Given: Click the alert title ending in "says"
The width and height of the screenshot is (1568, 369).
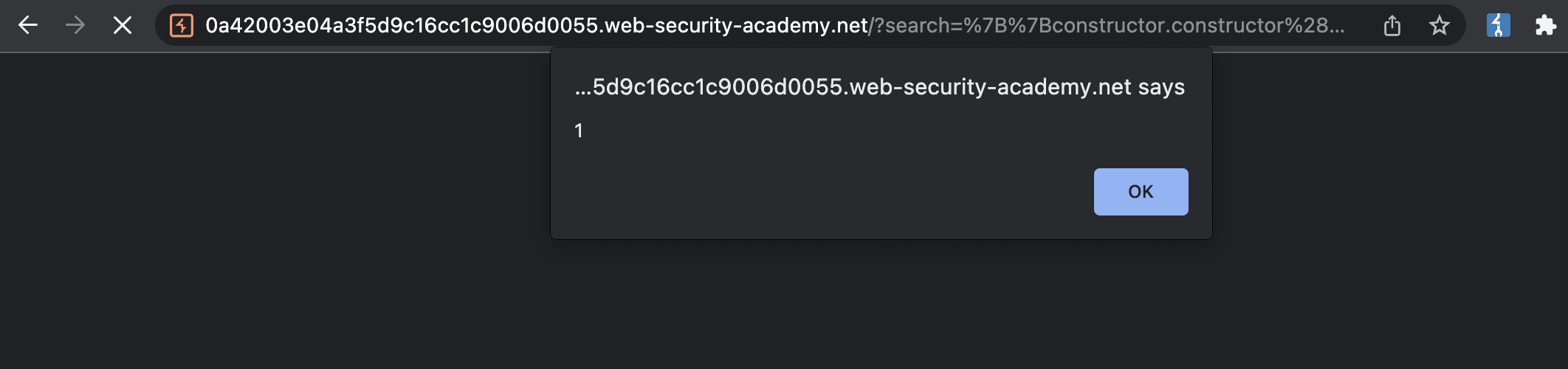Looking at the screenshot, I should point(879,87).
